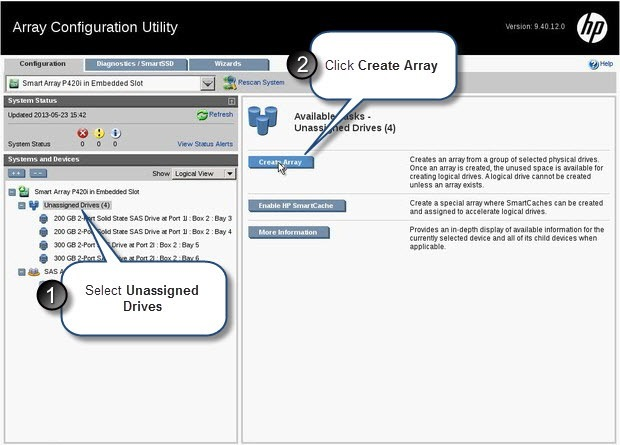The height and width of the screenshot is (445, 620).
Task: Select Smart Array P420i in Embedded Slot tree item
Action: tap(87, 192)
